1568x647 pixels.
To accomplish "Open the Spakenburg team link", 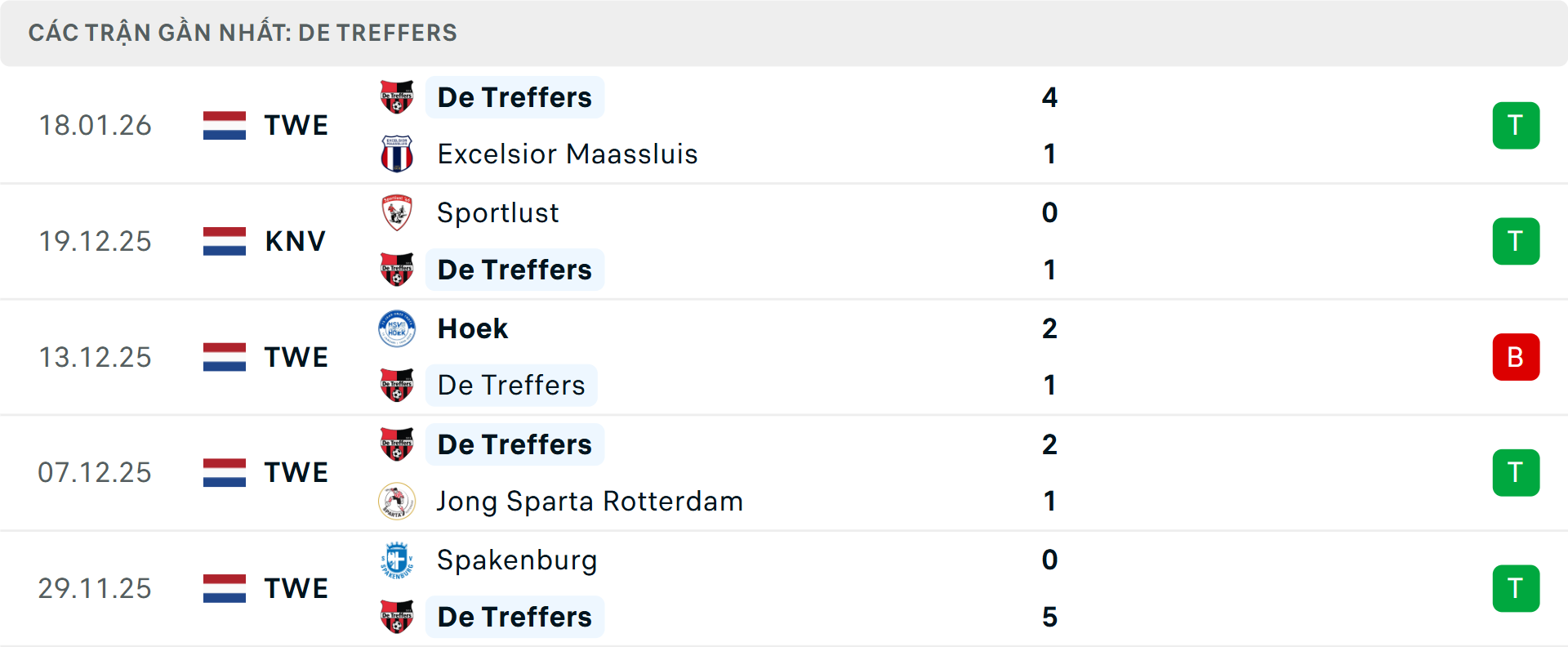I will (x=517, y=560).
